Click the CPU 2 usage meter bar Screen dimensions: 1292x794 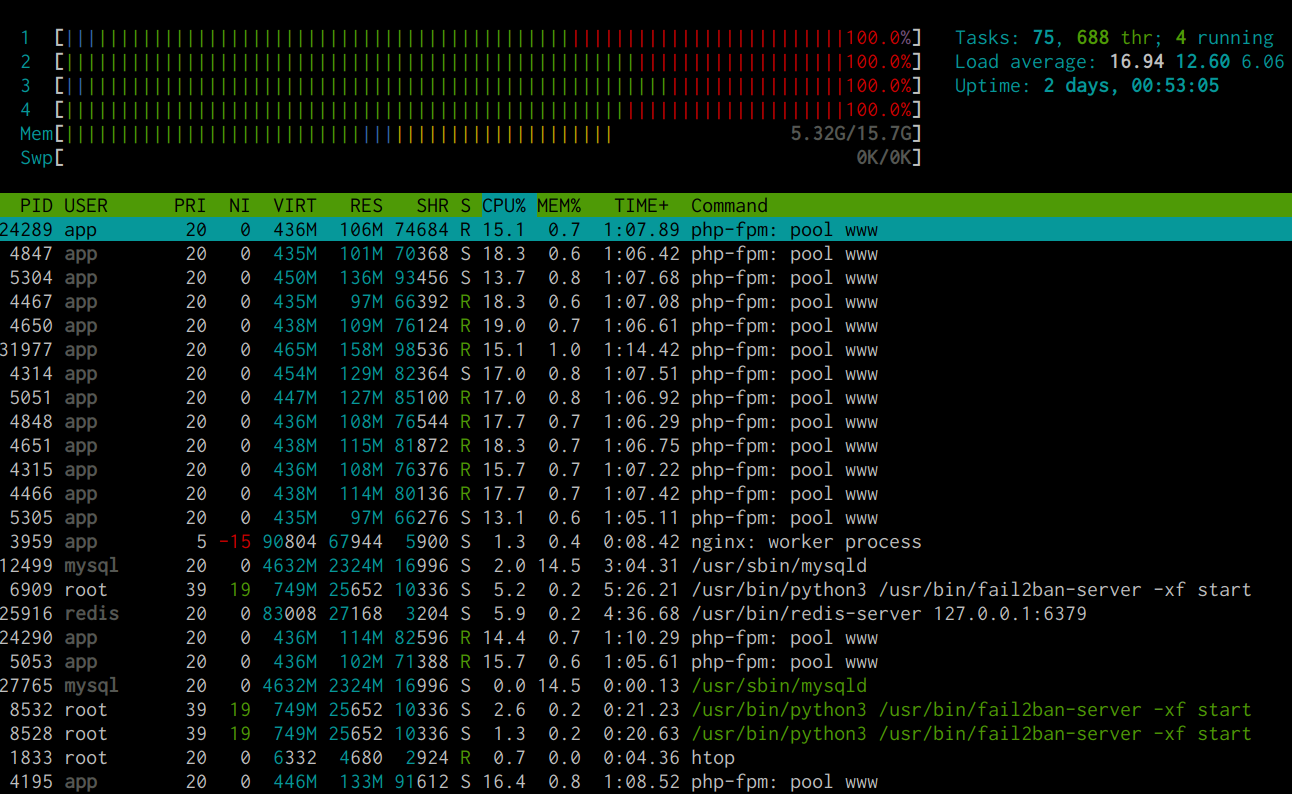(x=488, y=62)
